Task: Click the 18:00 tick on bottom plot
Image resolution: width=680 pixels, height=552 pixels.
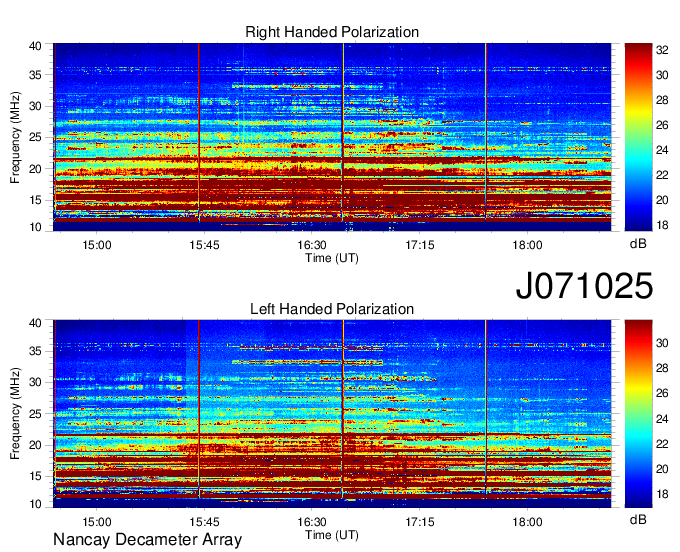Action: 527,522
